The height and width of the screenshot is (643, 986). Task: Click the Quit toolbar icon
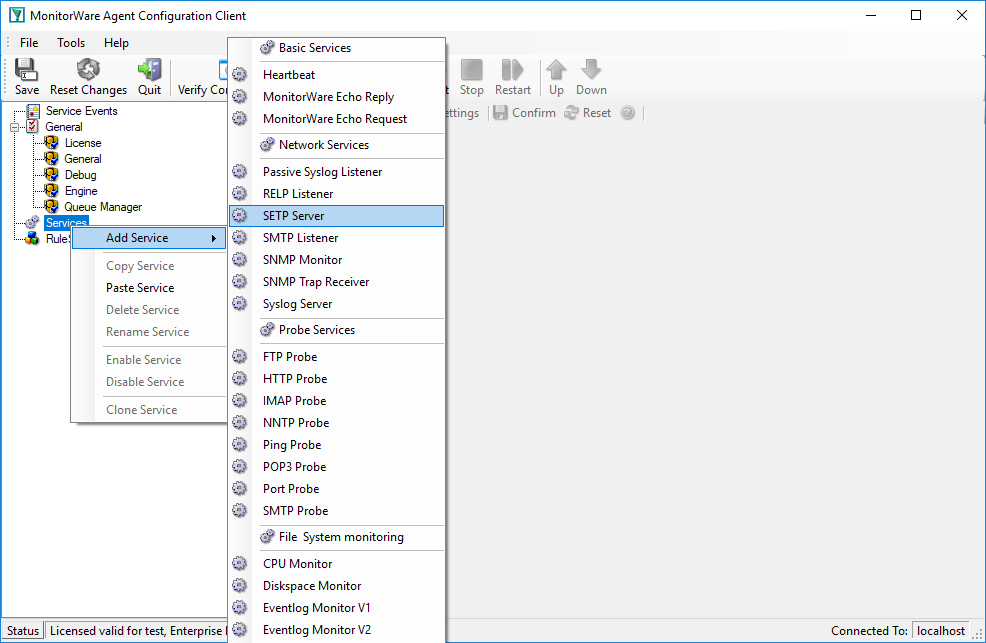click(x=150, y=69)
